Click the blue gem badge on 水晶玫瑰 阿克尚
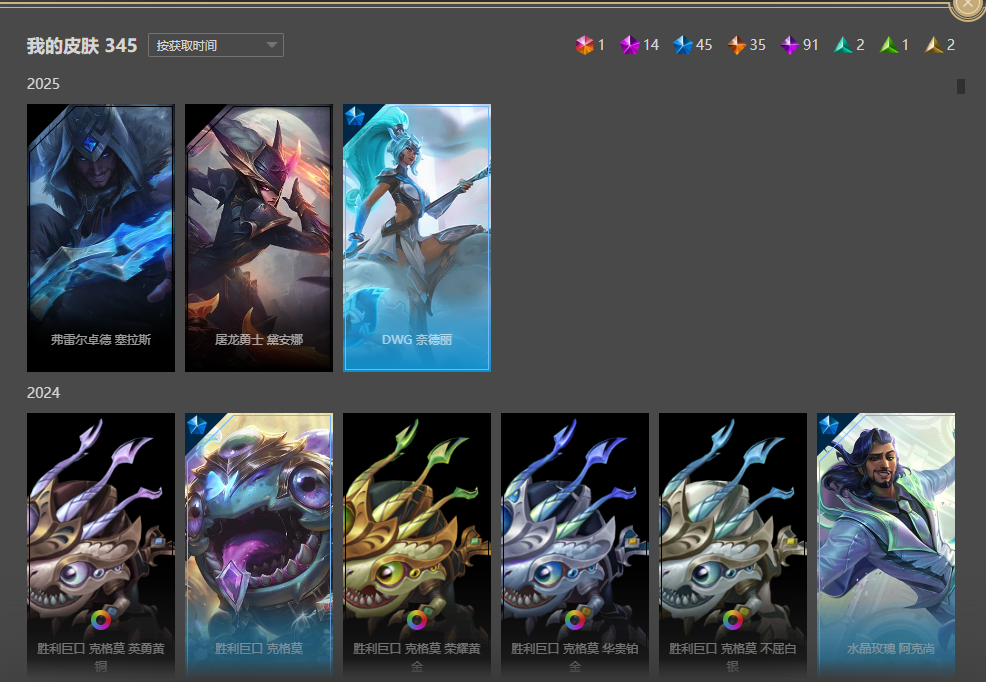986x682 pixels. [829, 425]
